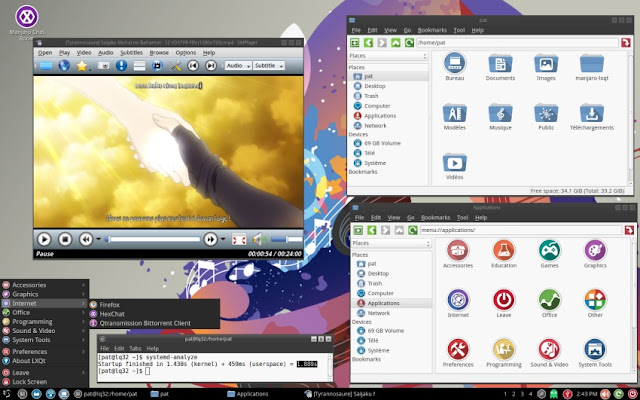The width and height of the screenshot is (640, 400).
Task: Open SMPlayer preferences tools icon
Action: coord(175,66)
